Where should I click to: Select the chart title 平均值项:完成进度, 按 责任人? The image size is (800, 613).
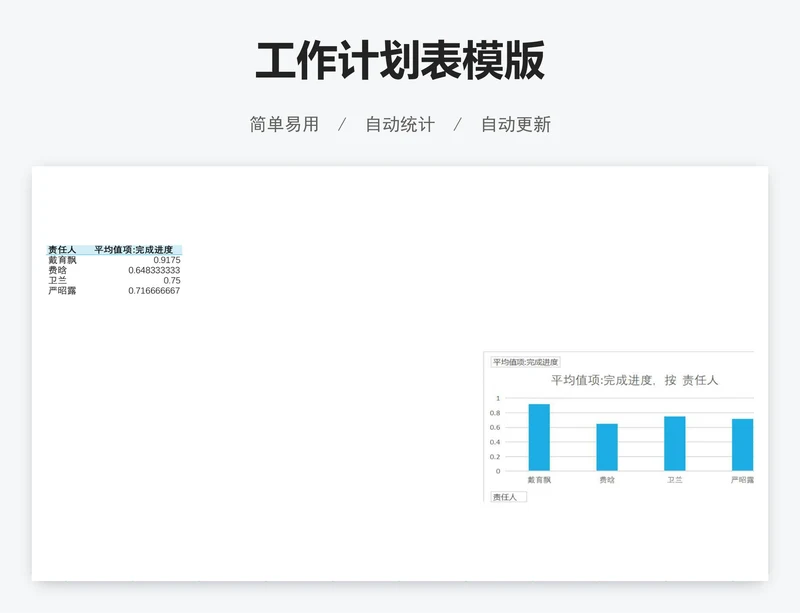coord(634,380)
